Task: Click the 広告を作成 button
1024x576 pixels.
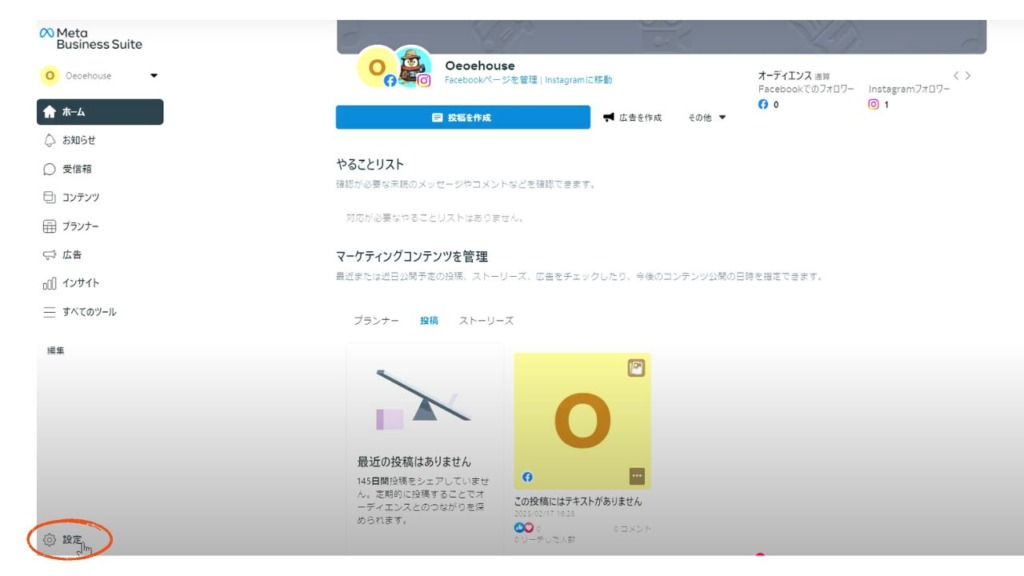Action: click(632, 118)
